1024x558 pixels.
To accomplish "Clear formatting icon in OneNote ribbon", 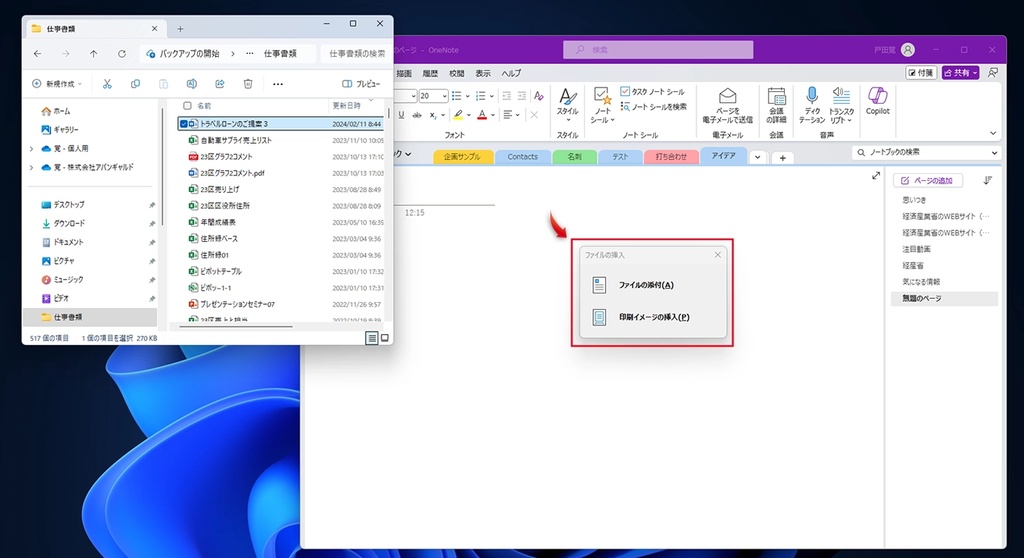I will click(538, 96).
